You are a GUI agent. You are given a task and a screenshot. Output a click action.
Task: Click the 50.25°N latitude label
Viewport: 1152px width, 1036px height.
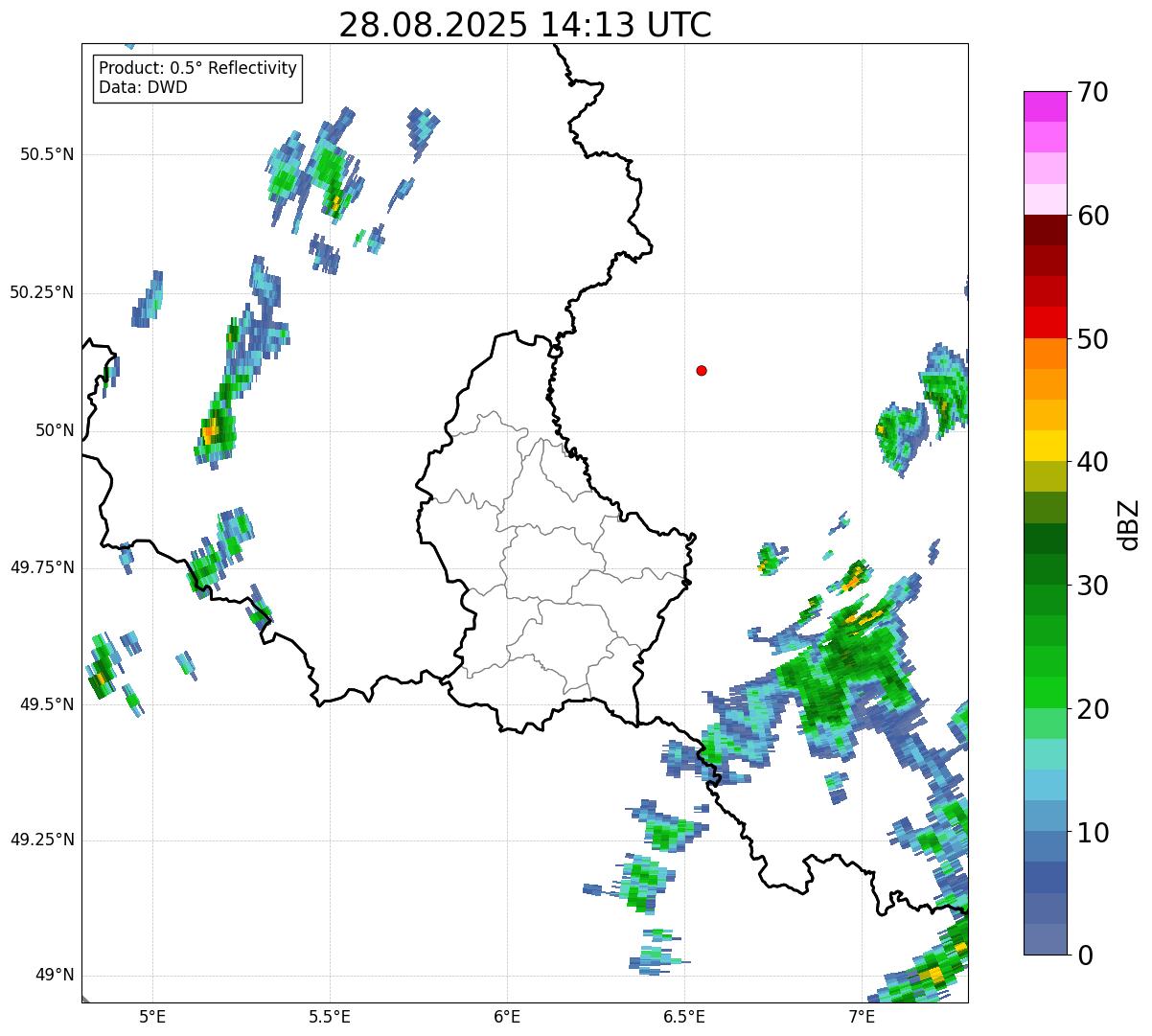click(42, 292)
